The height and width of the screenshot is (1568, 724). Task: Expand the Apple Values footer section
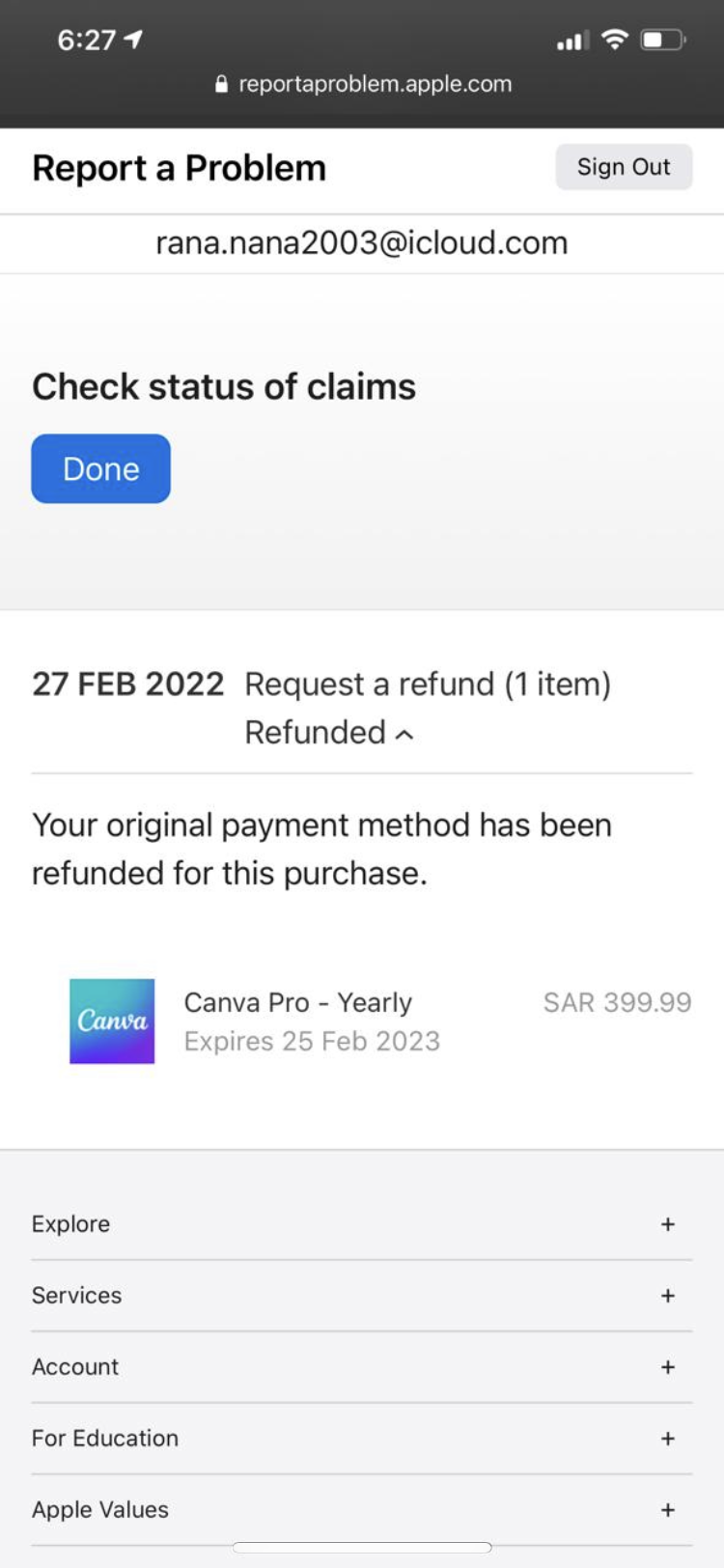point(362,1510)
